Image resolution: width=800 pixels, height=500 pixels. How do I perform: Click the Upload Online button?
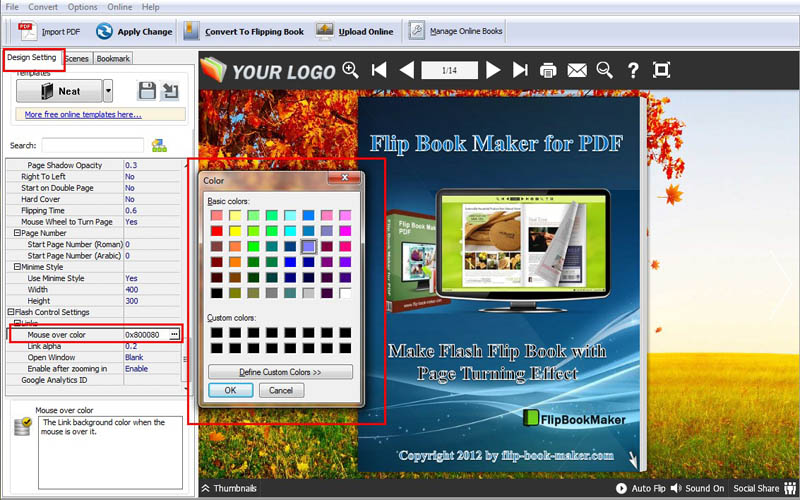click(355, 32)
